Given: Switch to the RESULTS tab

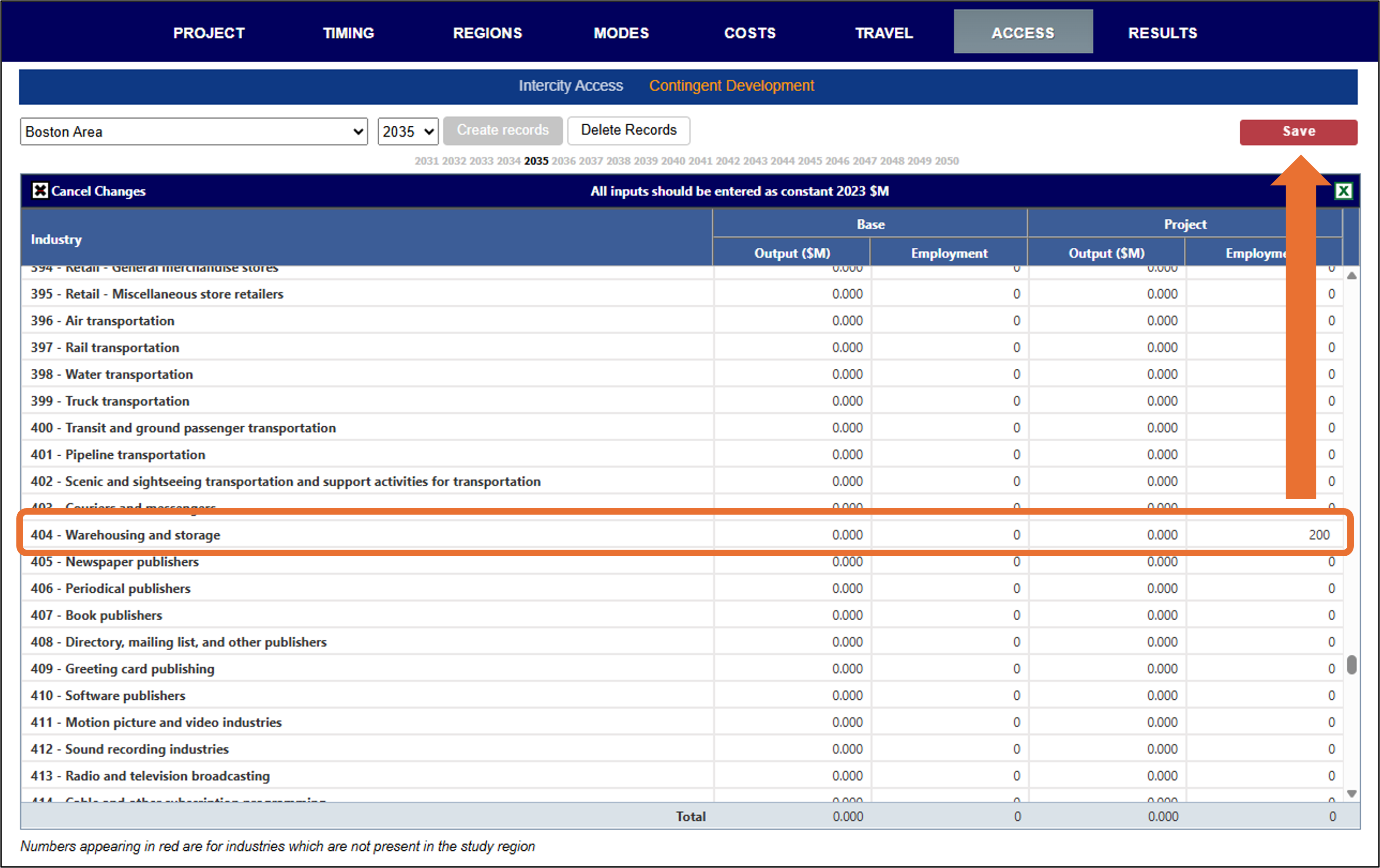Looking at the screenshot, I should click(x=1162, y=33).
